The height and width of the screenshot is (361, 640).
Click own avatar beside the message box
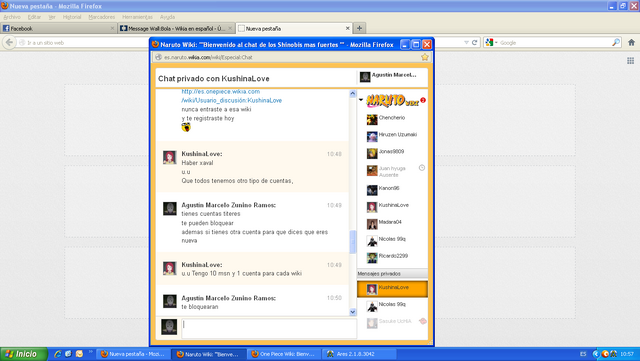(x=169, y=327)
